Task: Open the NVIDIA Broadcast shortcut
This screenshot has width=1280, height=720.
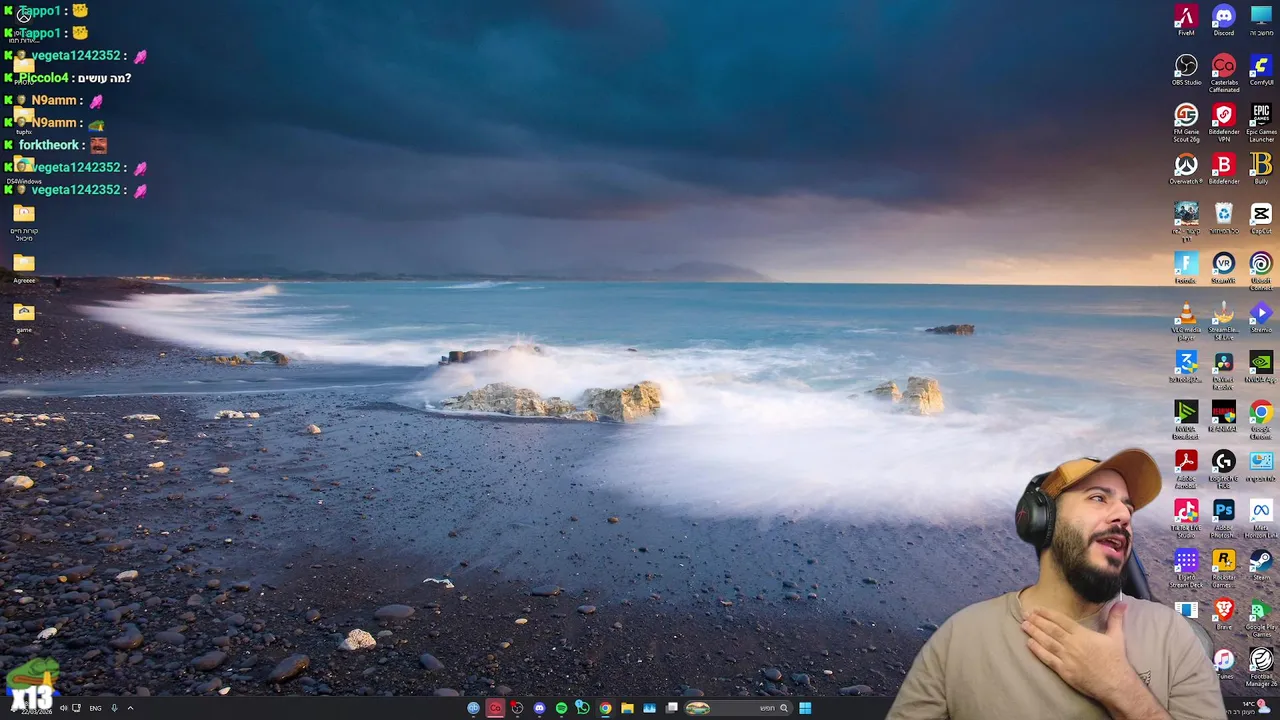Action: 1186,420
